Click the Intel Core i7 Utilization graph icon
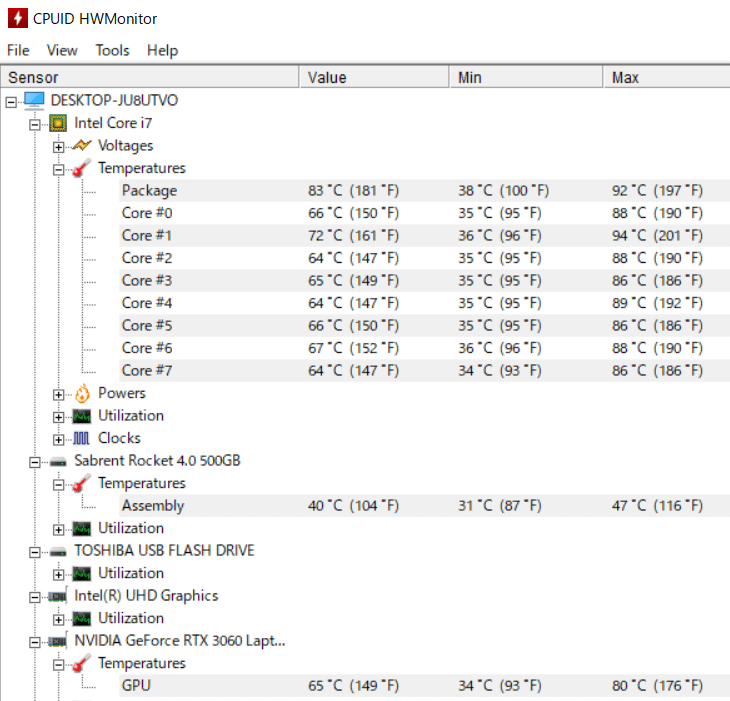This screenshot has width=730, height=701. (81, 416)
